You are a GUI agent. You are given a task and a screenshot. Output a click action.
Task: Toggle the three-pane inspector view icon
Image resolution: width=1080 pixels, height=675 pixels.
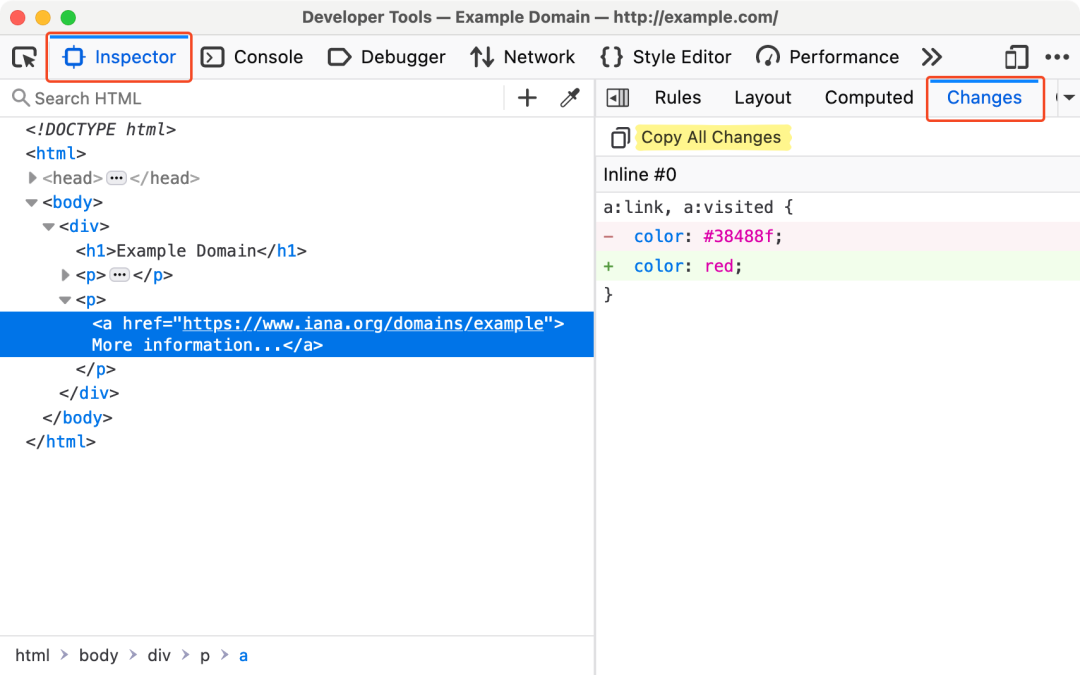[618, 98]
